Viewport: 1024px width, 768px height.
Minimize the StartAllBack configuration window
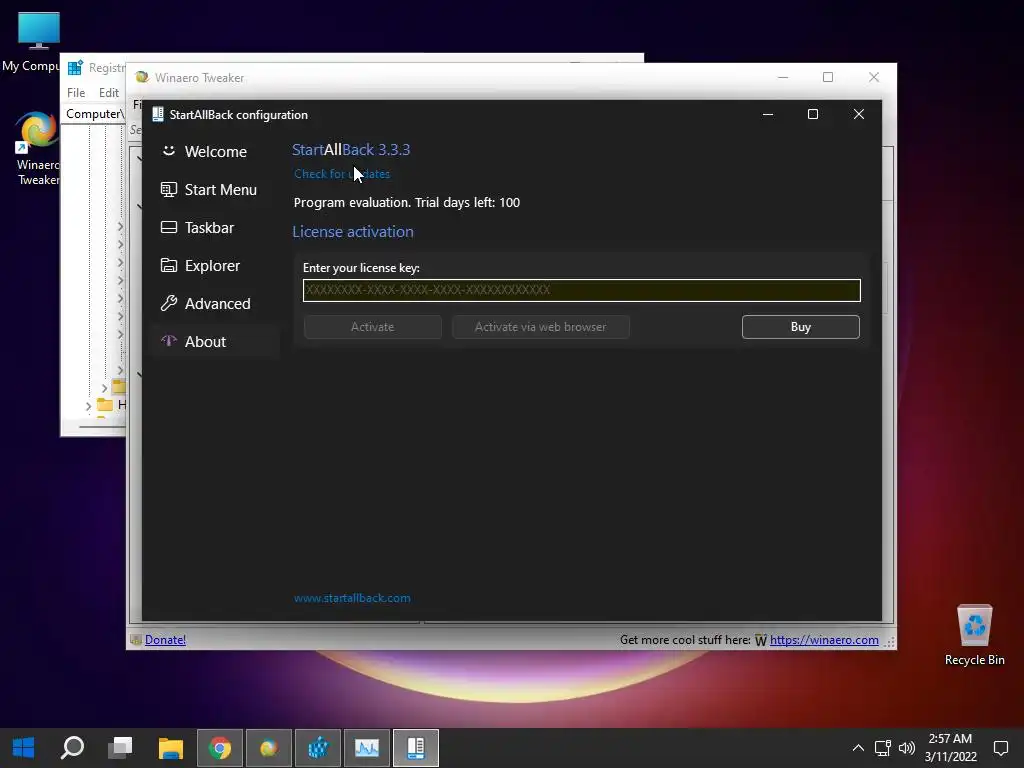pos(768,114)
